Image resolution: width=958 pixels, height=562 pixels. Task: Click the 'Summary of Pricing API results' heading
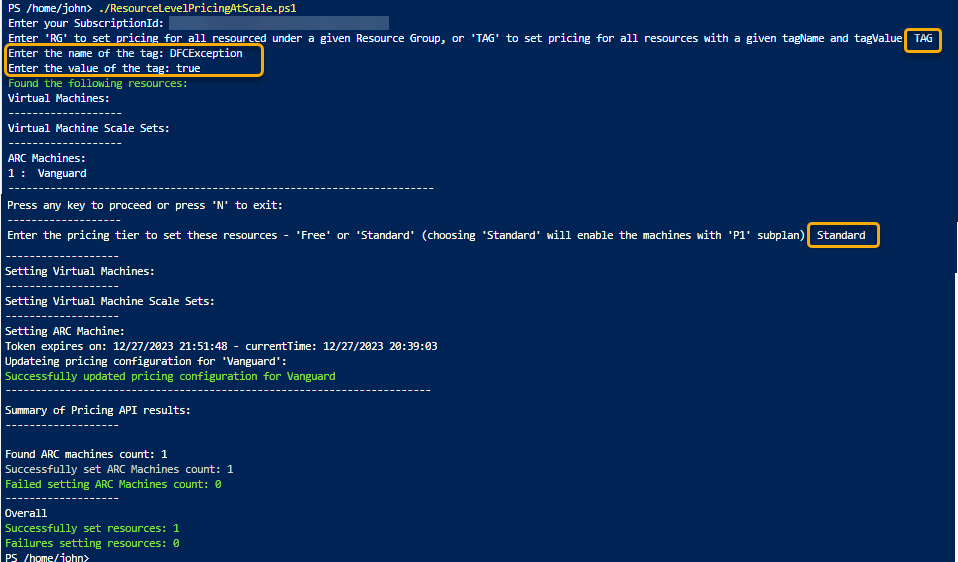(98, 410)
